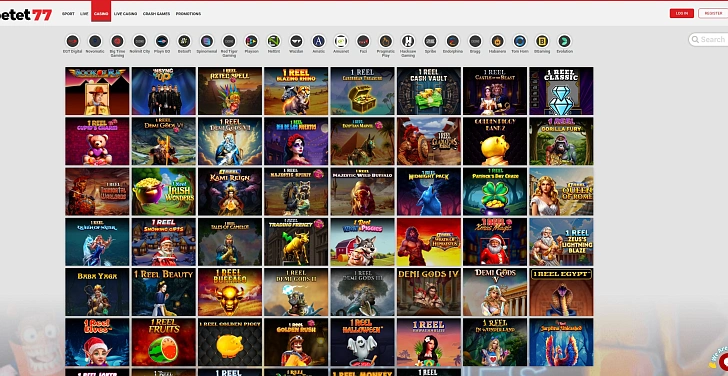Go to homepage via the site logo
Viewport: 728px width, 376px height.
26,14
